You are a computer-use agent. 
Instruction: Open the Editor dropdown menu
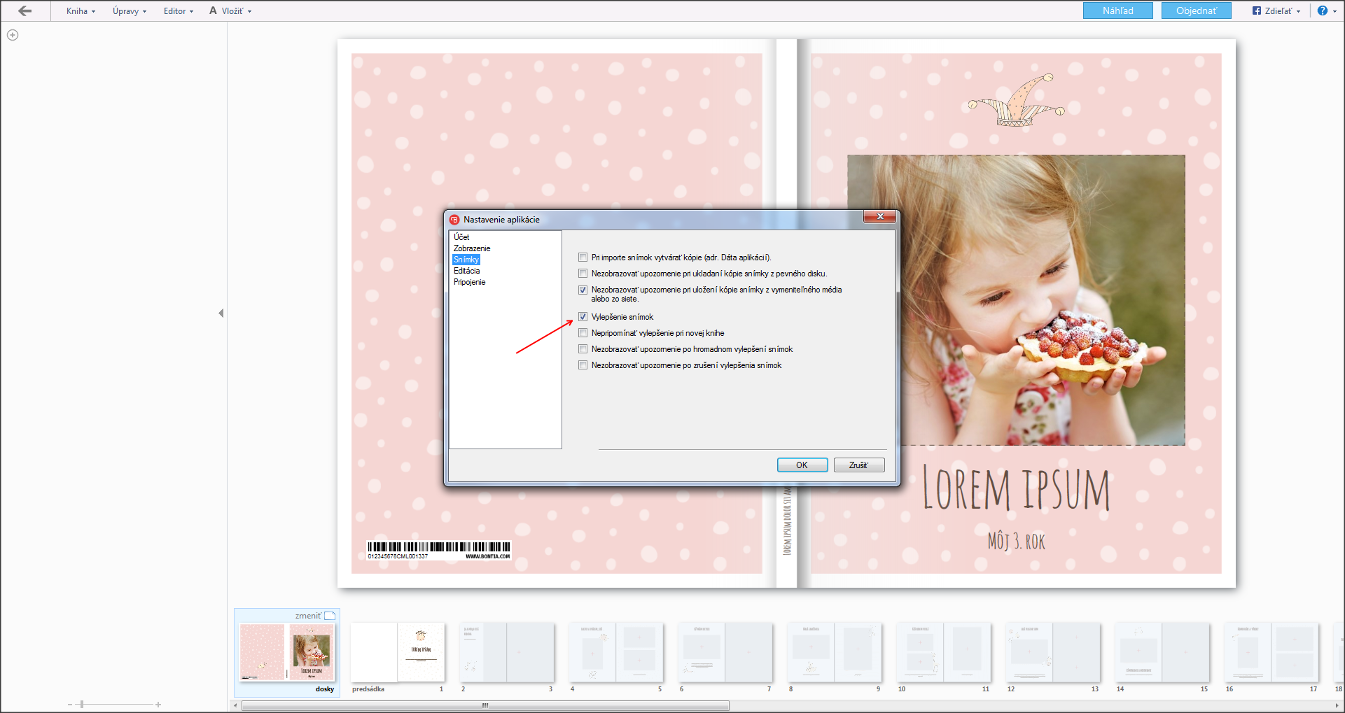[x=178, y=11]
